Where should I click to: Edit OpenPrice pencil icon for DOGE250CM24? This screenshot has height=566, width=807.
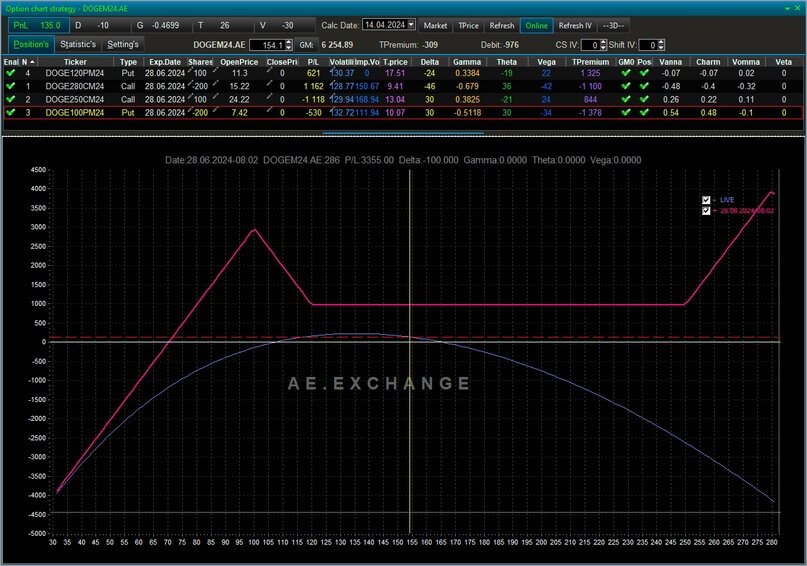(216, 96)
